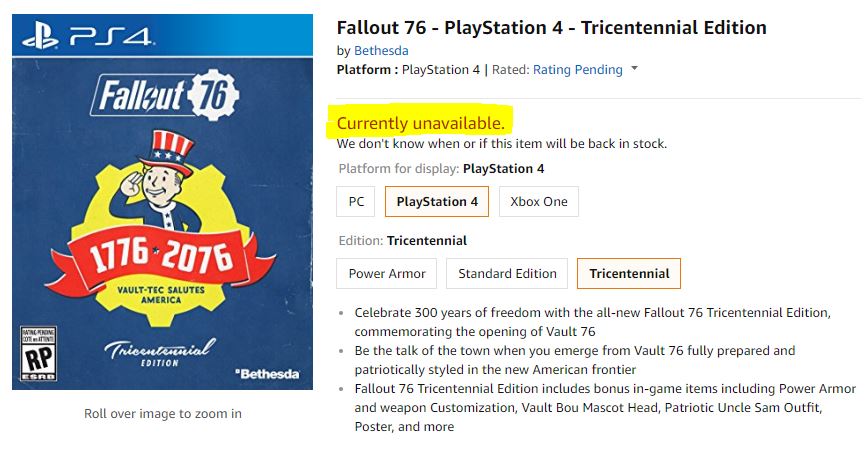Screen dimensions: 865x458
Task: Click the Tricentennial Edition script on the cover
Action: tap(161, 353)
